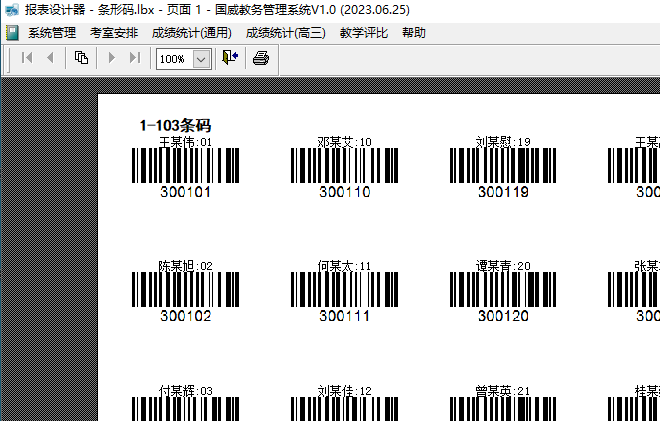Close the preview with the door icon
660x421 pixels.
[230, 58]
